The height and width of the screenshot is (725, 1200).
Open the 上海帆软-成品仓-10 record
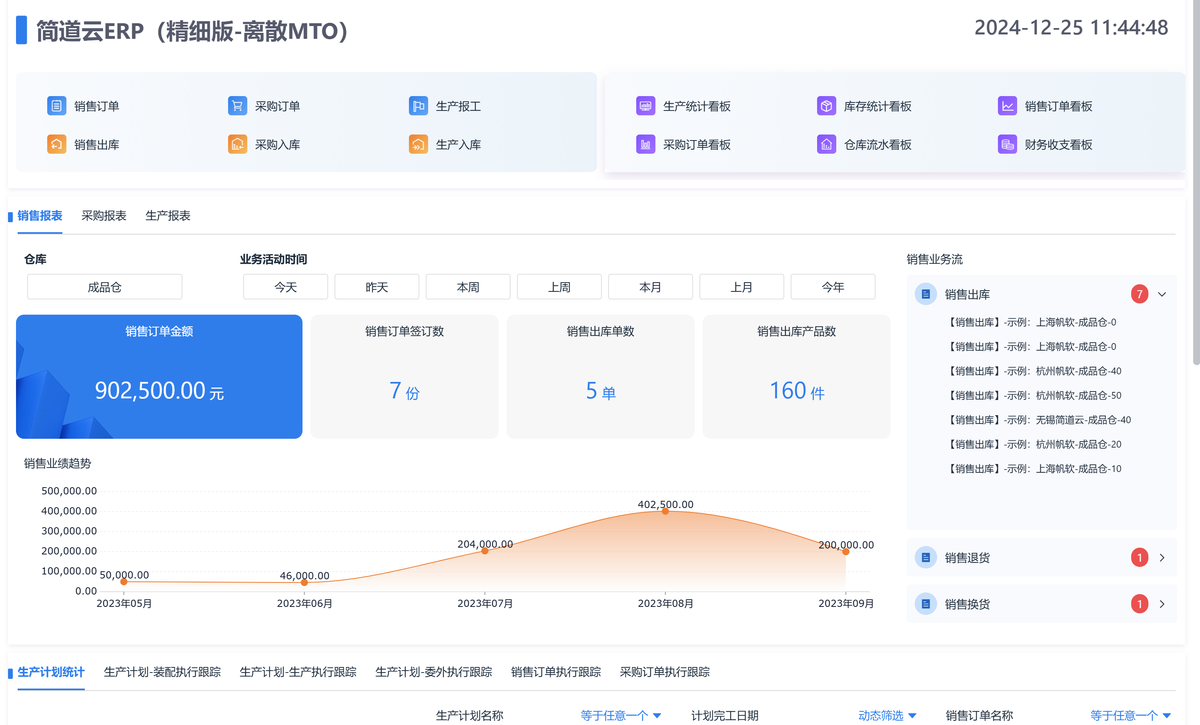(x=1033, y=469)
